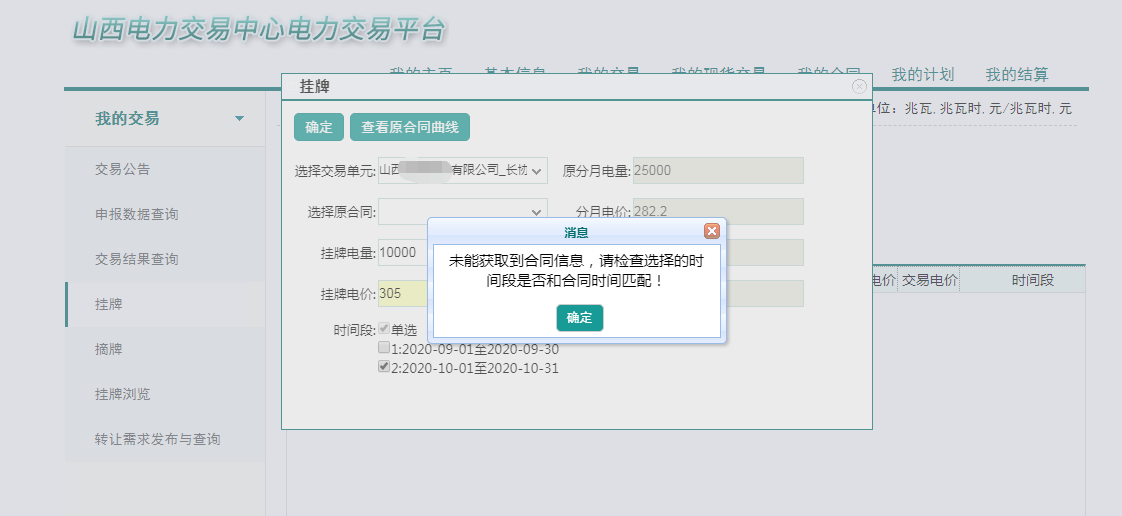Uncheck the 2020-10-01至2020-10-31 period option
The width and height of the screenshot is (1122, 516).
(384, 367)
